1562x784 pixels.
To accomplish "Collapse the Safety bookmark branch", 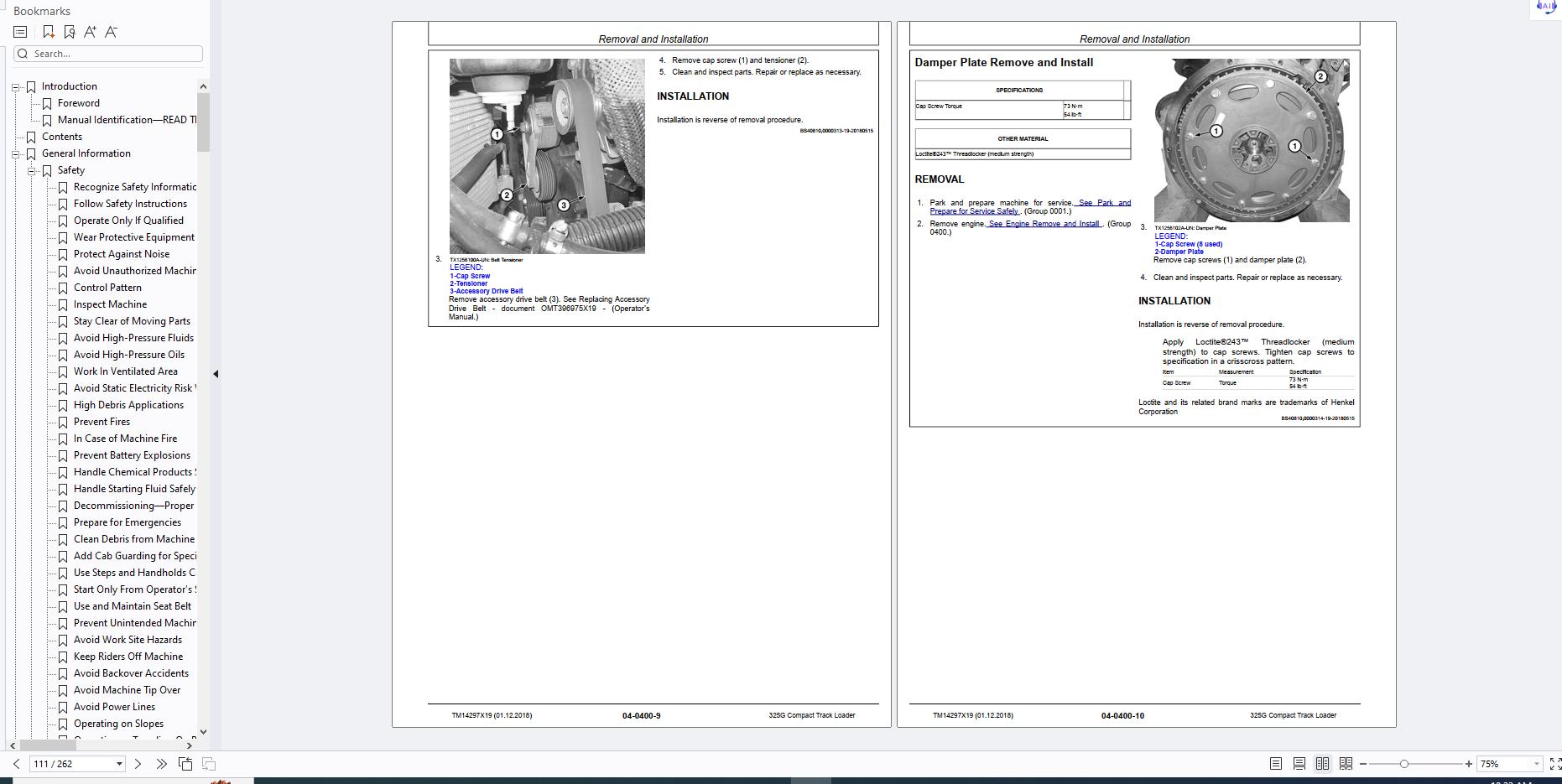I will pyautogui.click(x=31, y=170).
